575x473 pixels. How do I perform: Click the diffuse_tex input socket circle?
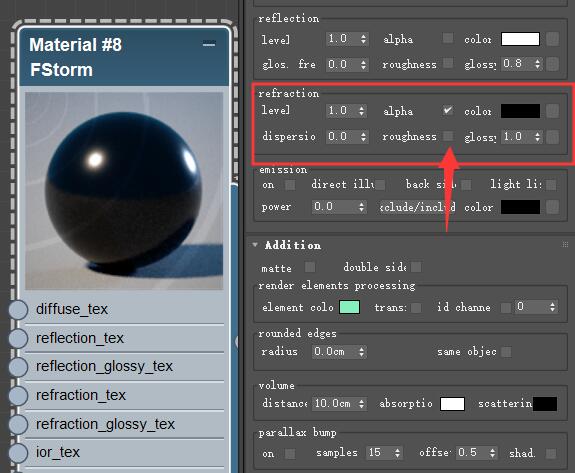pyautogui.click(x=18, y=309)
